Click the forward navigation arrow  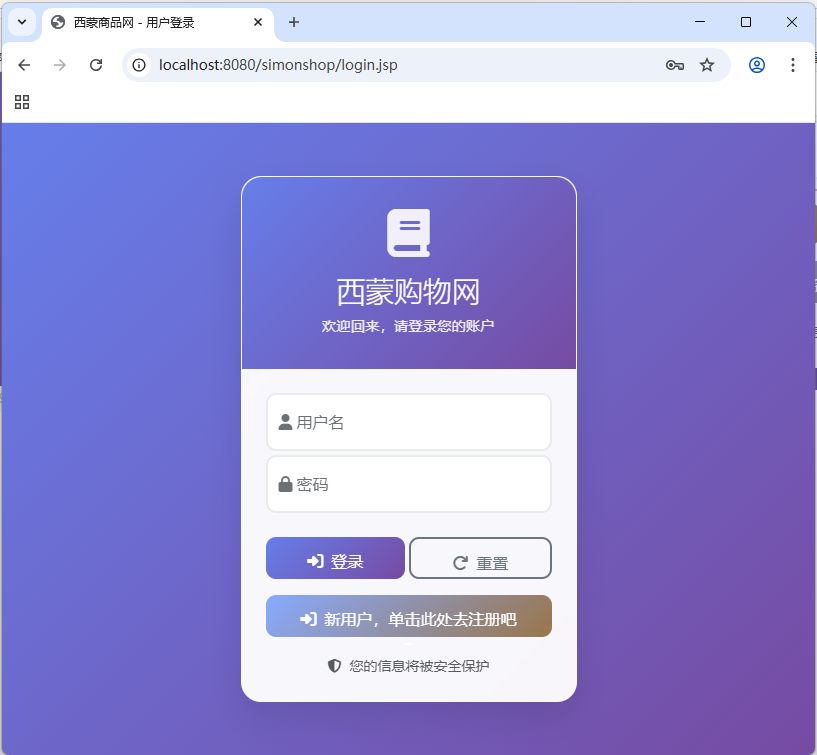(x=60, y=65)
